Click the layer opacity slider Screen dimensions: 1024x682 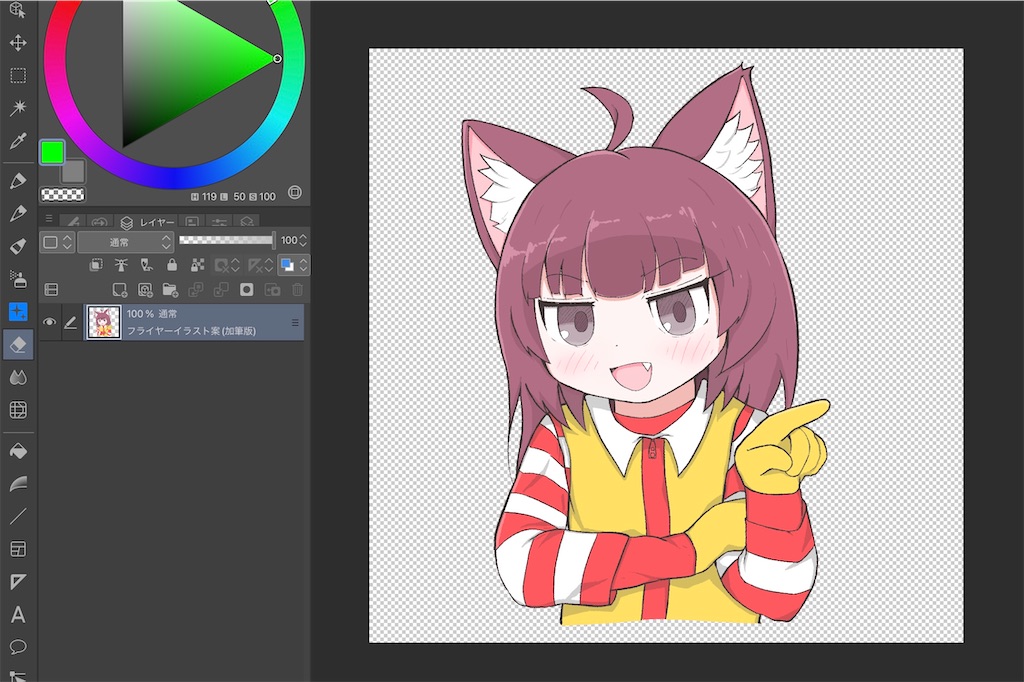click(227, 240)
